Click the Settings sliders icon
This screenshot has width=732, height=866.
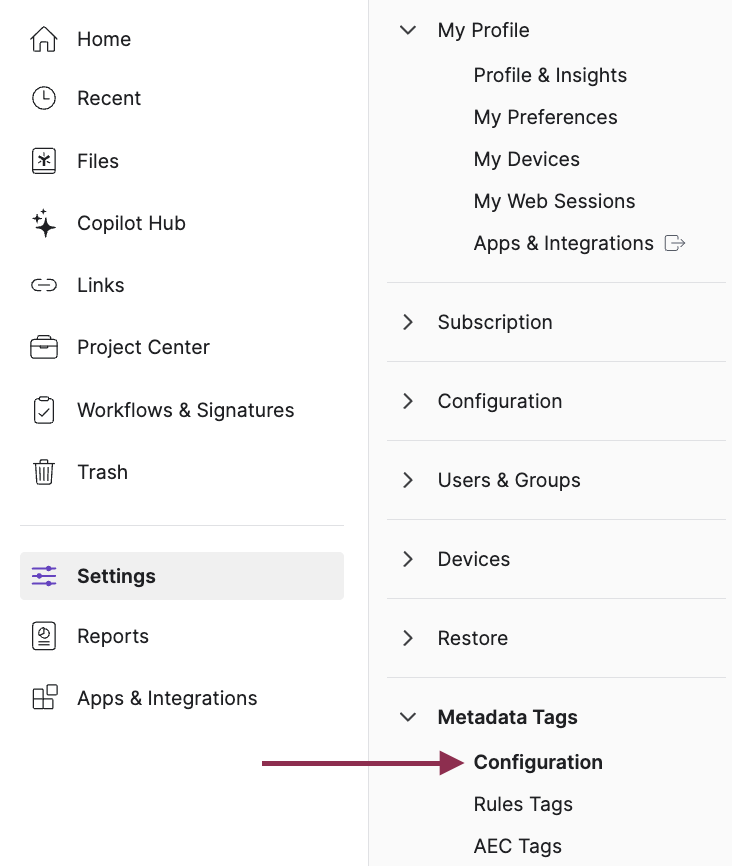44,576
